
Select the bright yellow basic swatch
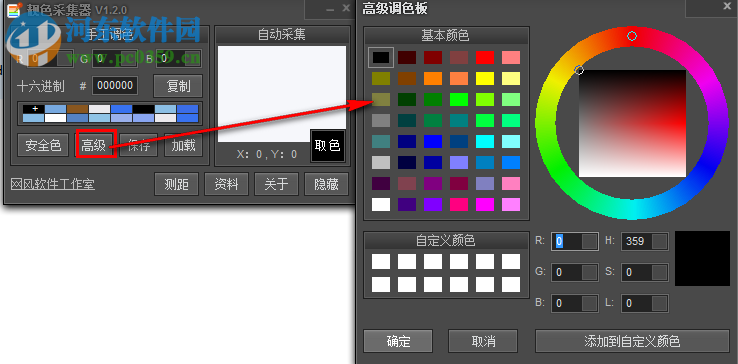pyautogui.click(x=485, y=78)
